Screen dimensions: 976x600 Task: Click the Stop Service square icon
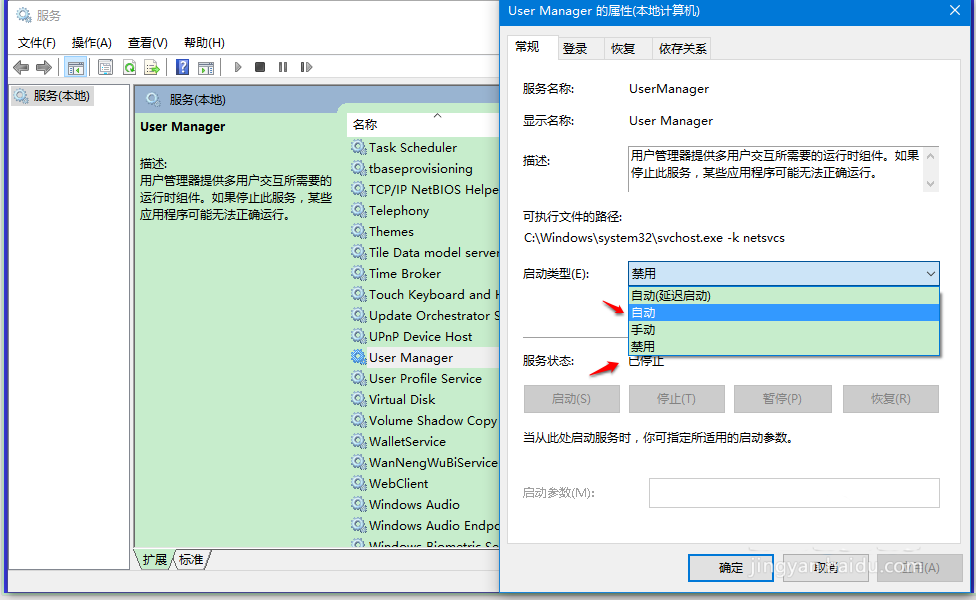[260, 67]
